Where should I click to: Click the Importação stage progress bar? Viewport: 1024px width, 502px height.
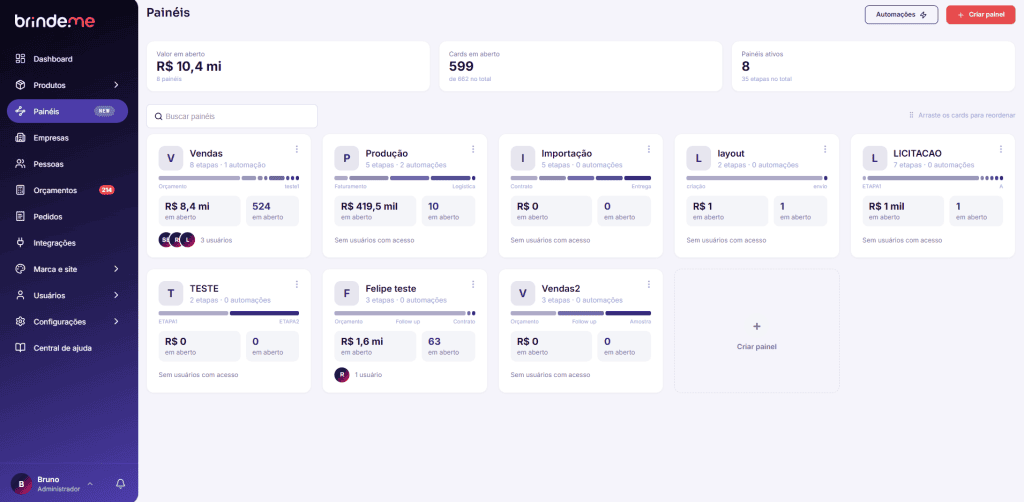pyautogui.click(x=581, y=178)
